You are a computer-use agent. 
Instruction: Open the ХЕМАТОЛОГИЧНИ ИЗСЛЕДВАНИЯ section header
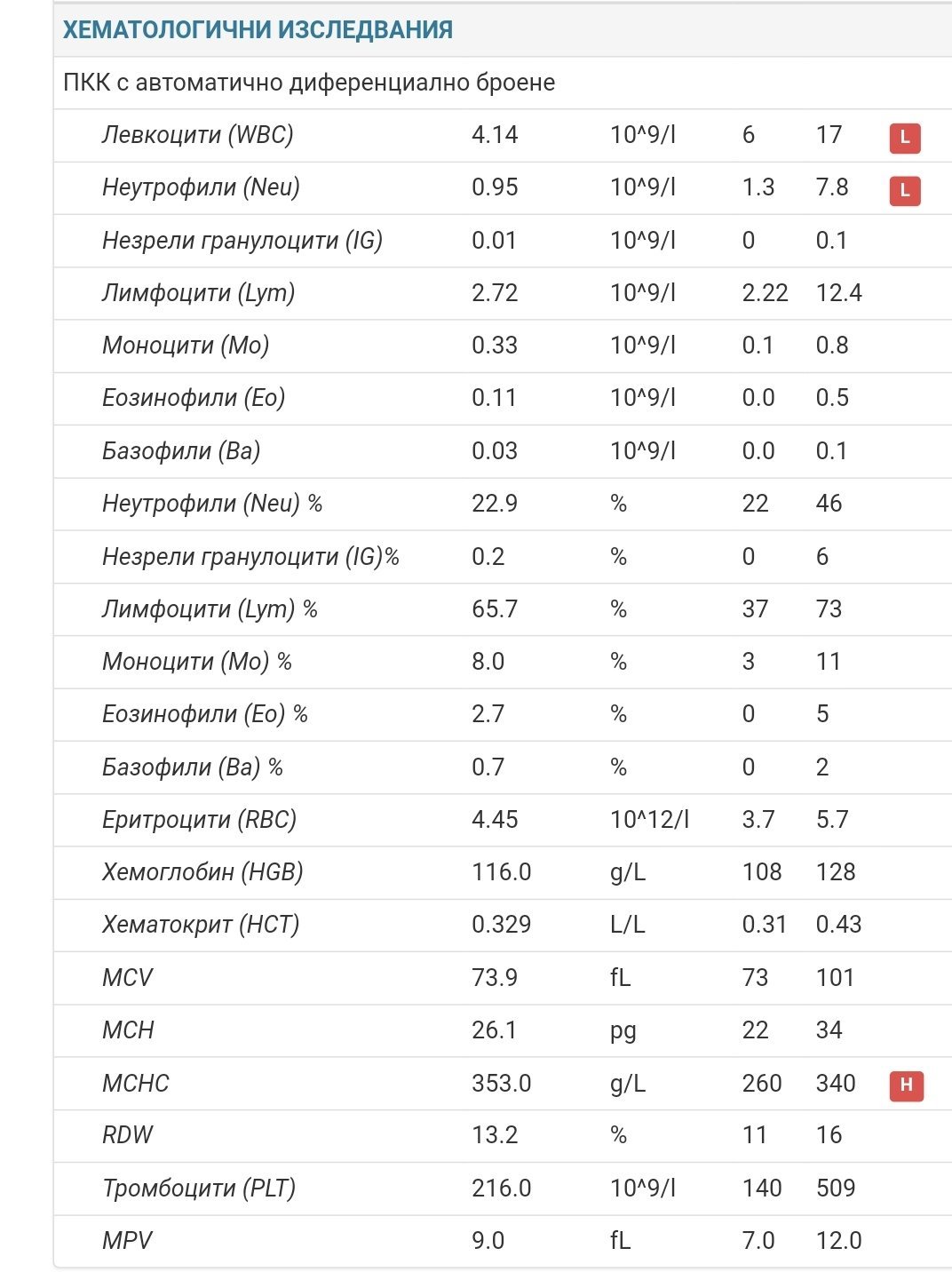coord(258,30)
